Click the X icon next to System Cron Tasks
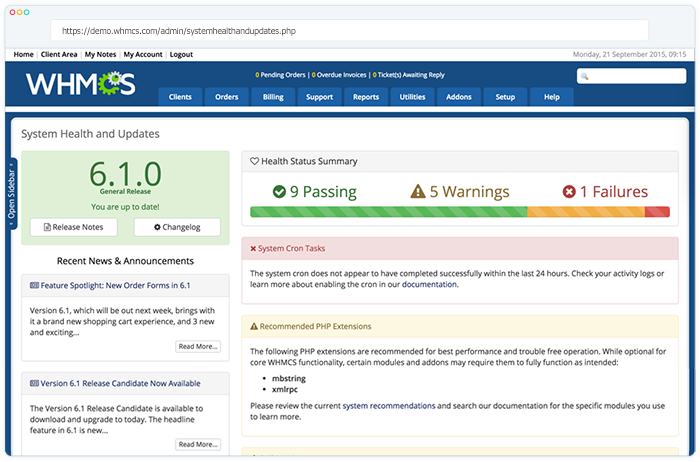The width and height of the screenshot is (700, 462). [253, 249]
